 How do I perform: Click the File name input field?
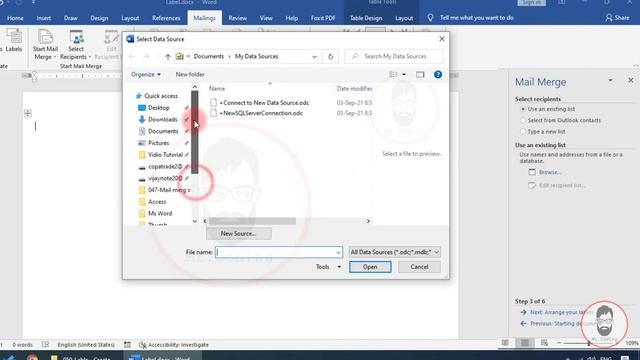point(279,253)
